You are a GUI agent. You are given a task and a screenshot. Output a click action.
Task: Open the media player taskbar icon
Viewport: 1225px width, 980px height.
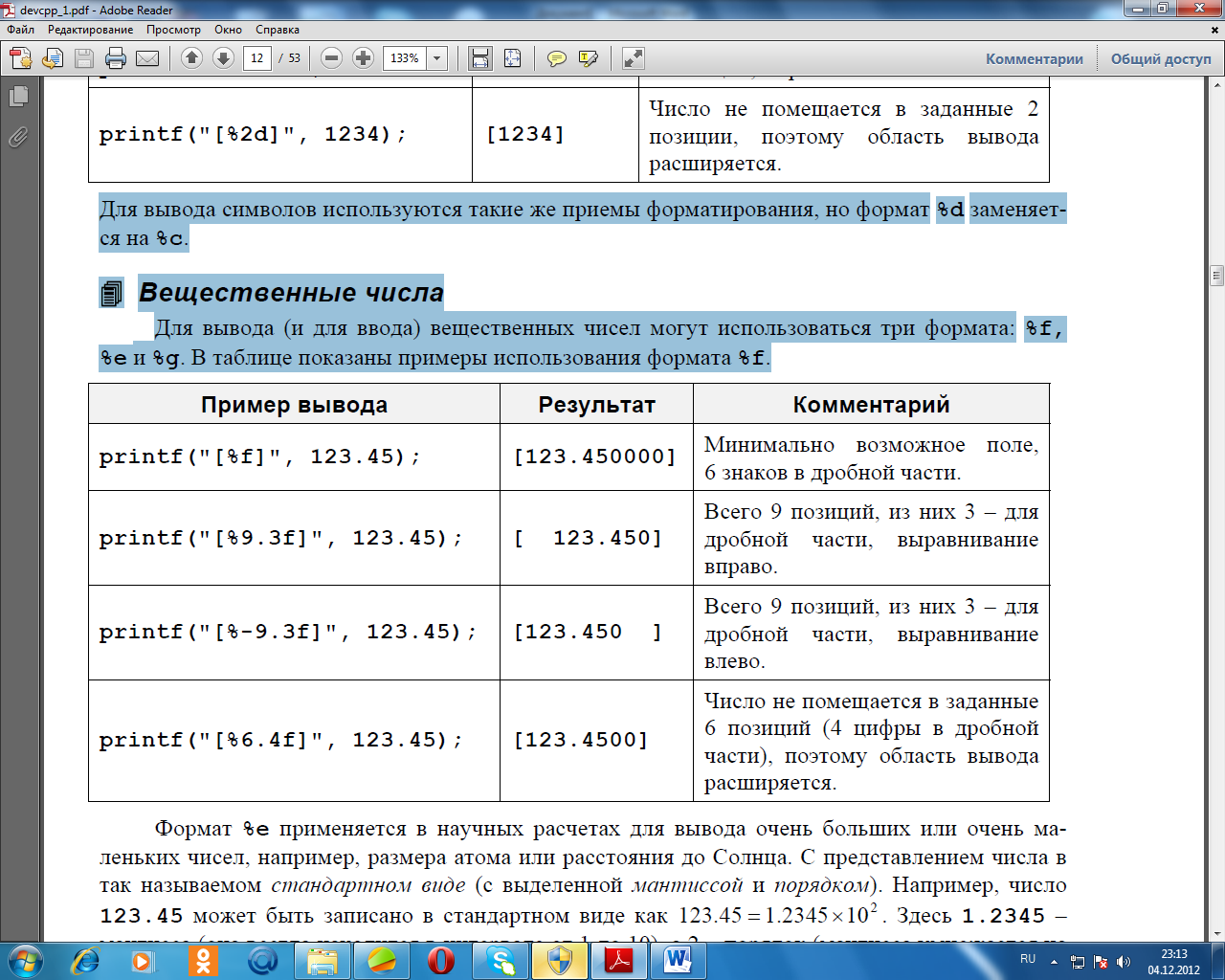[x=143, y=960]
